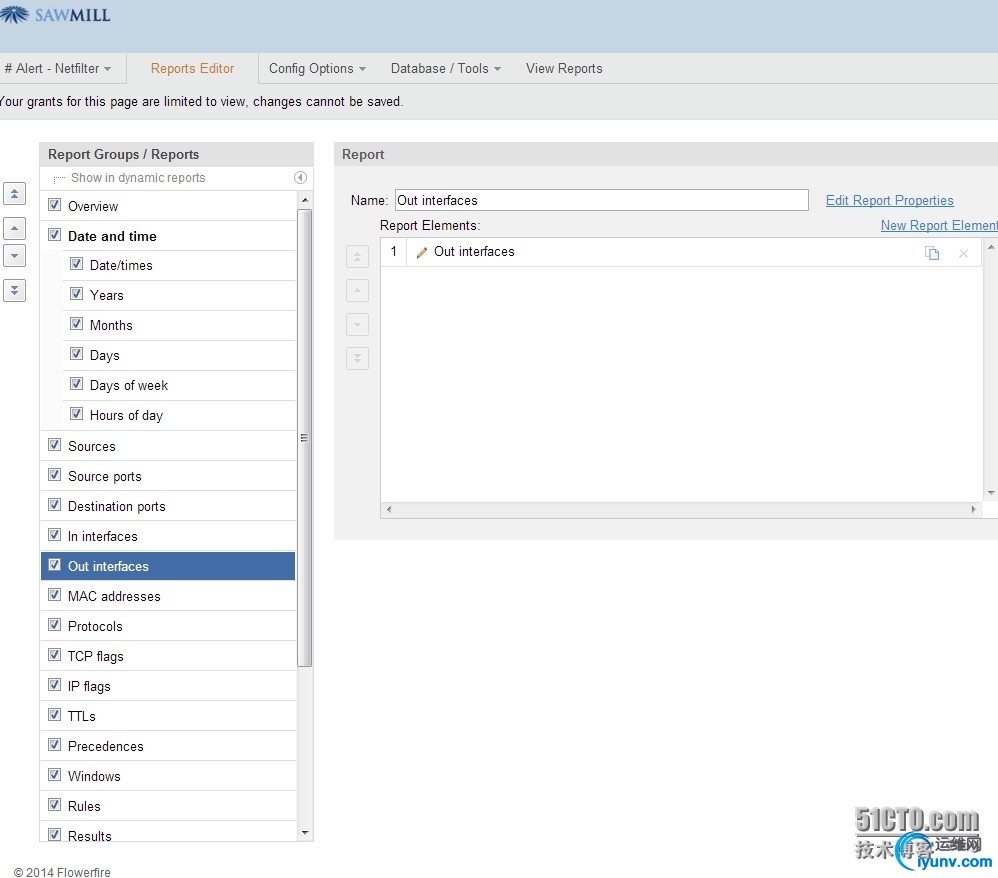Image resolution: width=998 pixels, height=878 pixels.
Task: Open the Config Options dropdown menu
Action: tap(317, 68)
